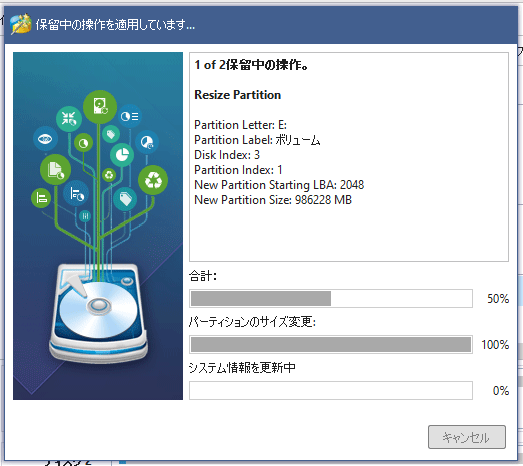This screenshot has height=466, width=523.
Task: Click the green hard-drive circle at tree top
Action: click(100, 107)
